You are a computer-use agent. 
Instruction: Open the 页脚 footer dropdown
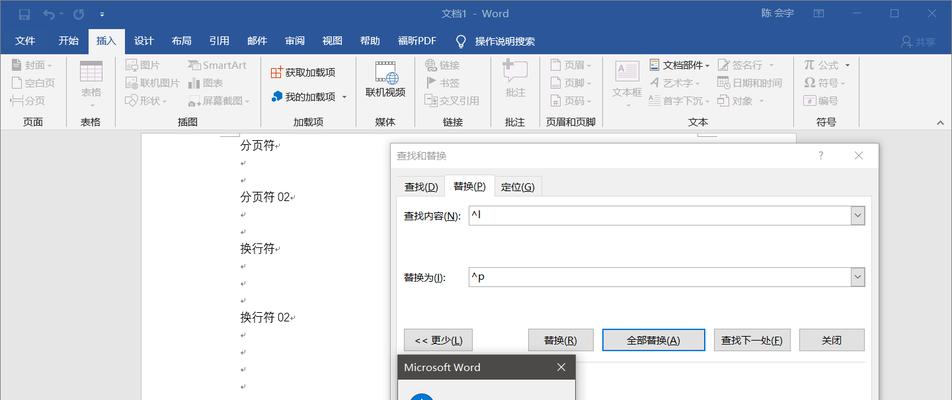(571, 83)
